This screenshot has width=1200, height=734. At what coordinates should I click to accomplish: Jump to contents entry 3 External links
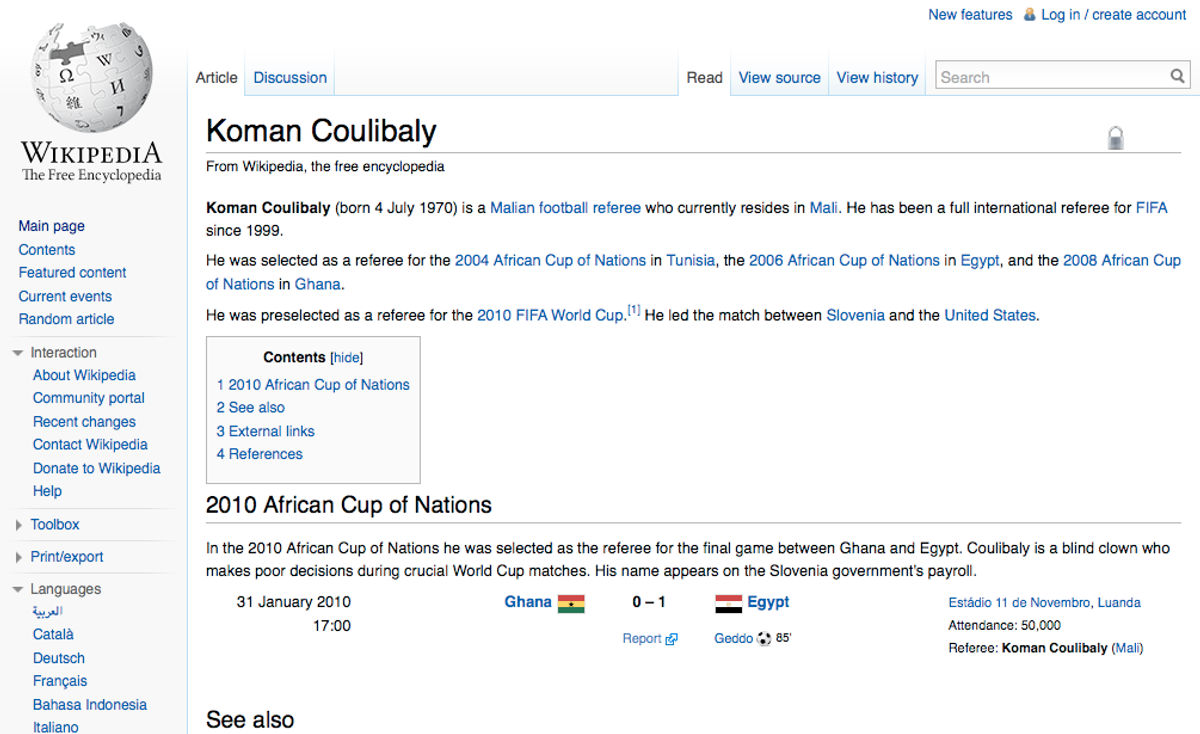[x=266, y=431]
